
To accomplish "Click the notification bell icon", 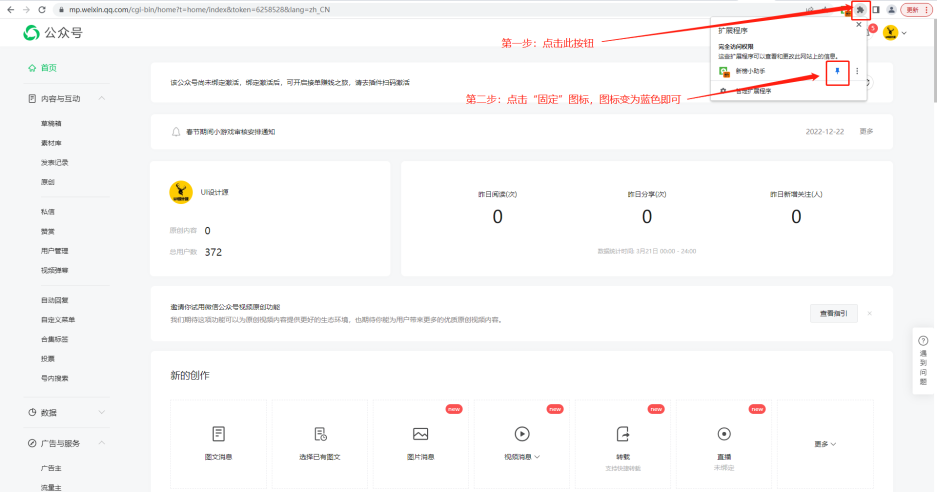I will (176, 132).
